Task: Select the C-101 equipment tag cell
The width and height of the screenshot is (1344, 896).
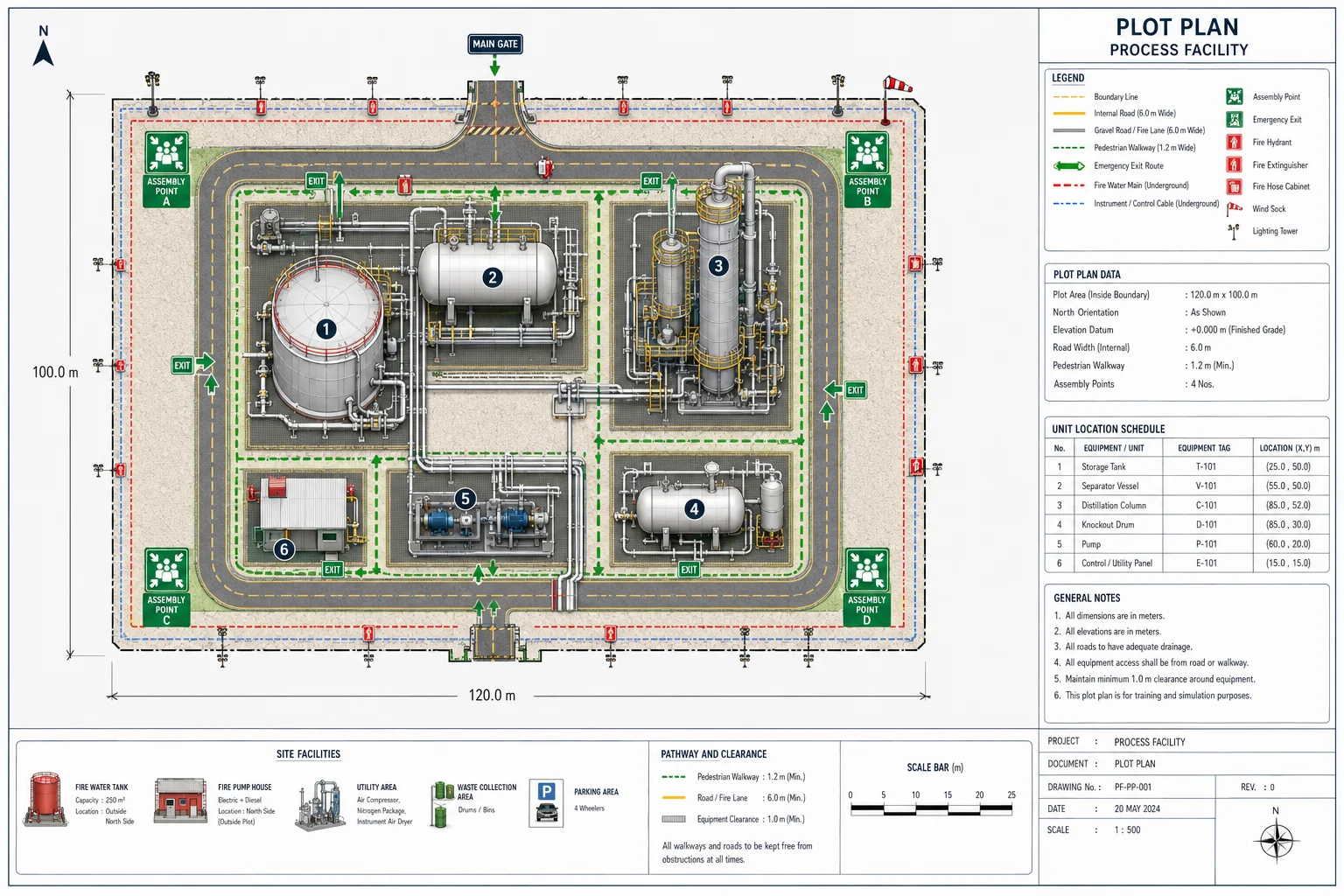Action: click(x=1206, y=505)
